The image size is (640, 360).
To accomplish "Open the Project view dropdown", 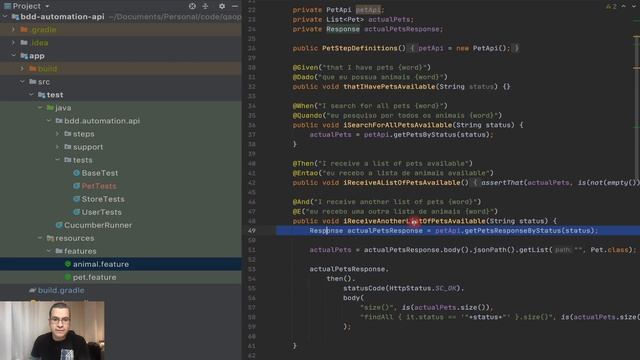I will [x=47, y=6].
